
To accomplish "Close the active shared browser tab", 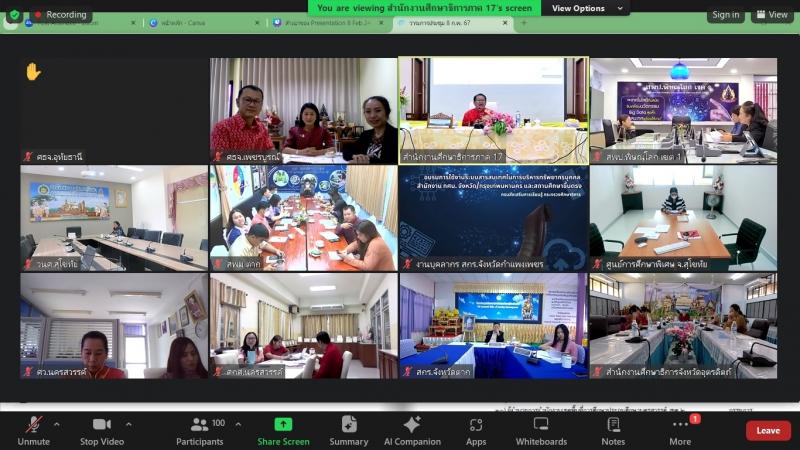I will [505, 23].
